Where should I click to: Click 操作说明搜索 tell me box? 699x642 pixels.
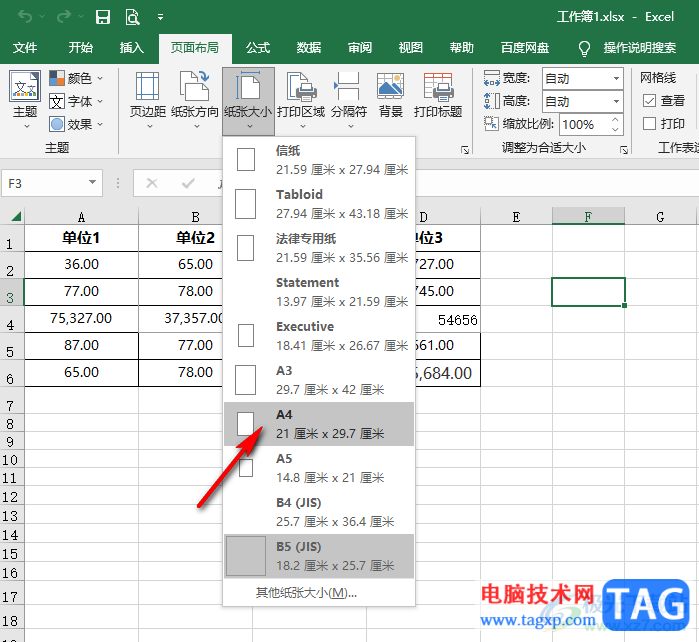(640, 48)
